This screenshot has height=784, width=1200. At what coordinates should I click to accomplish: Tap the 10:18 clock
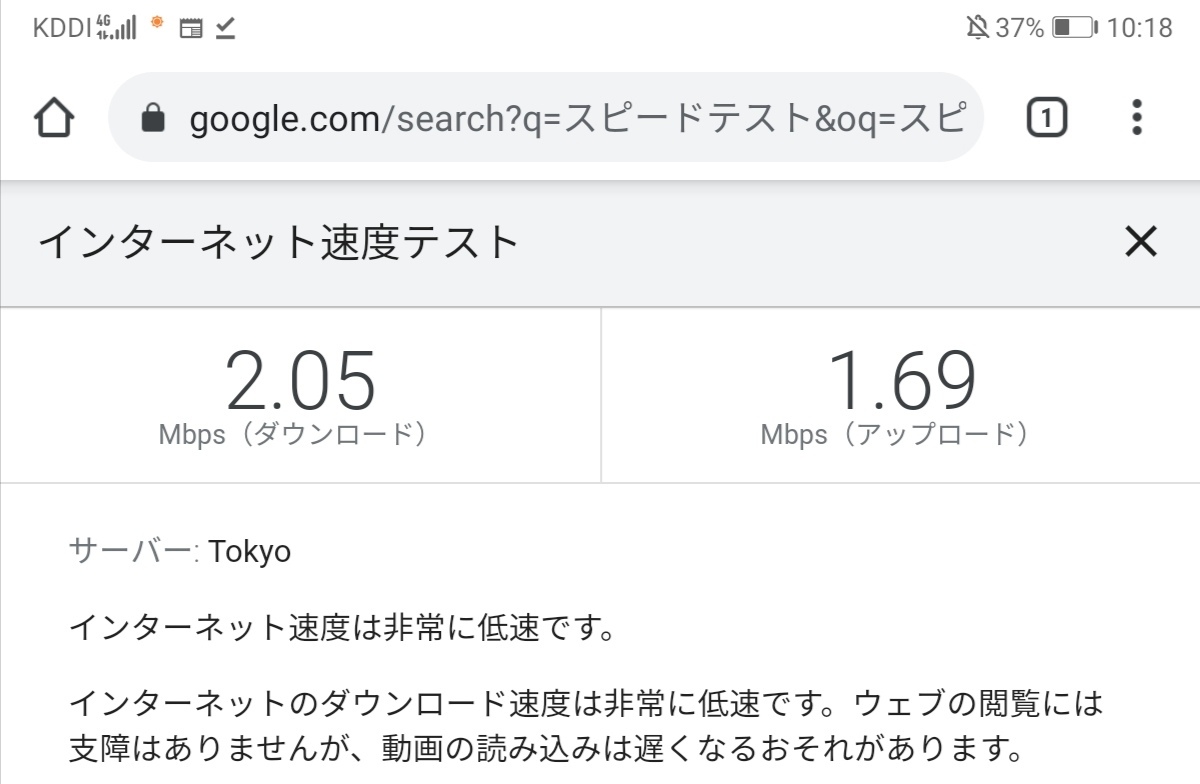pos(1139,28)
